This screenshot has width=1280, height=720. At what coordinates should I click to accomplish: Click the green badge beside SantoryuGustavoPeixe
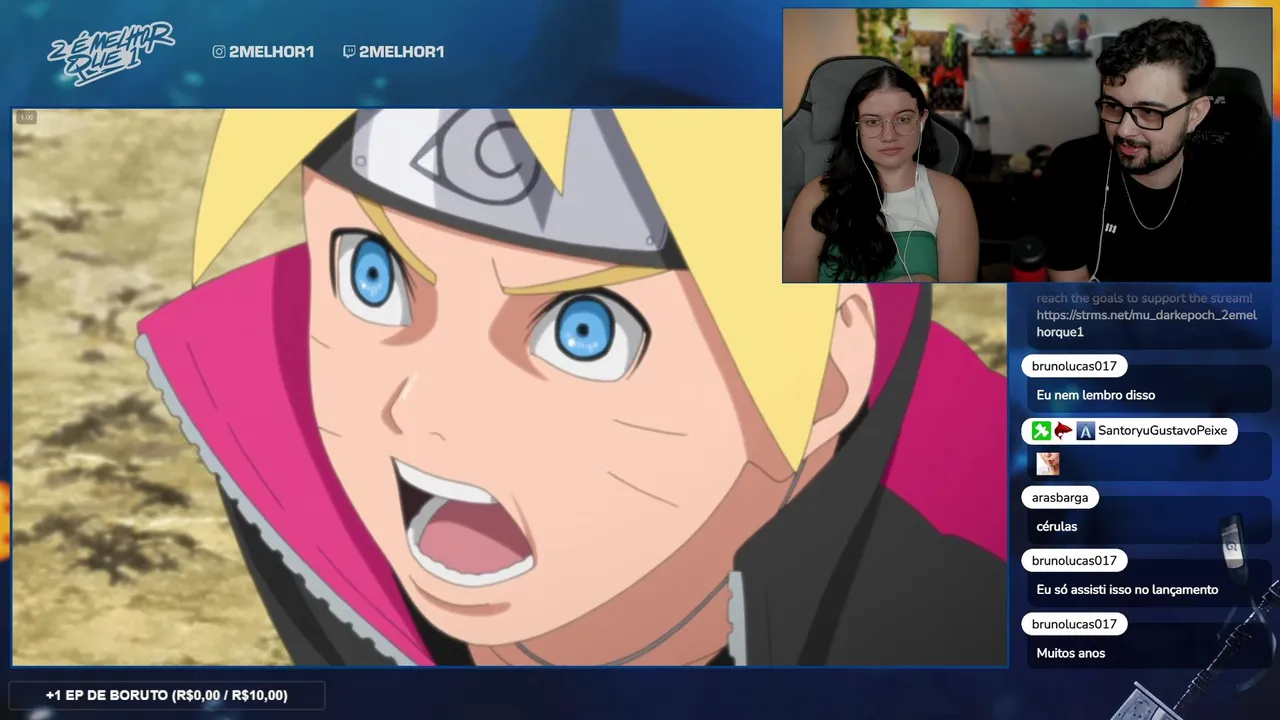tap(1041, 431)
